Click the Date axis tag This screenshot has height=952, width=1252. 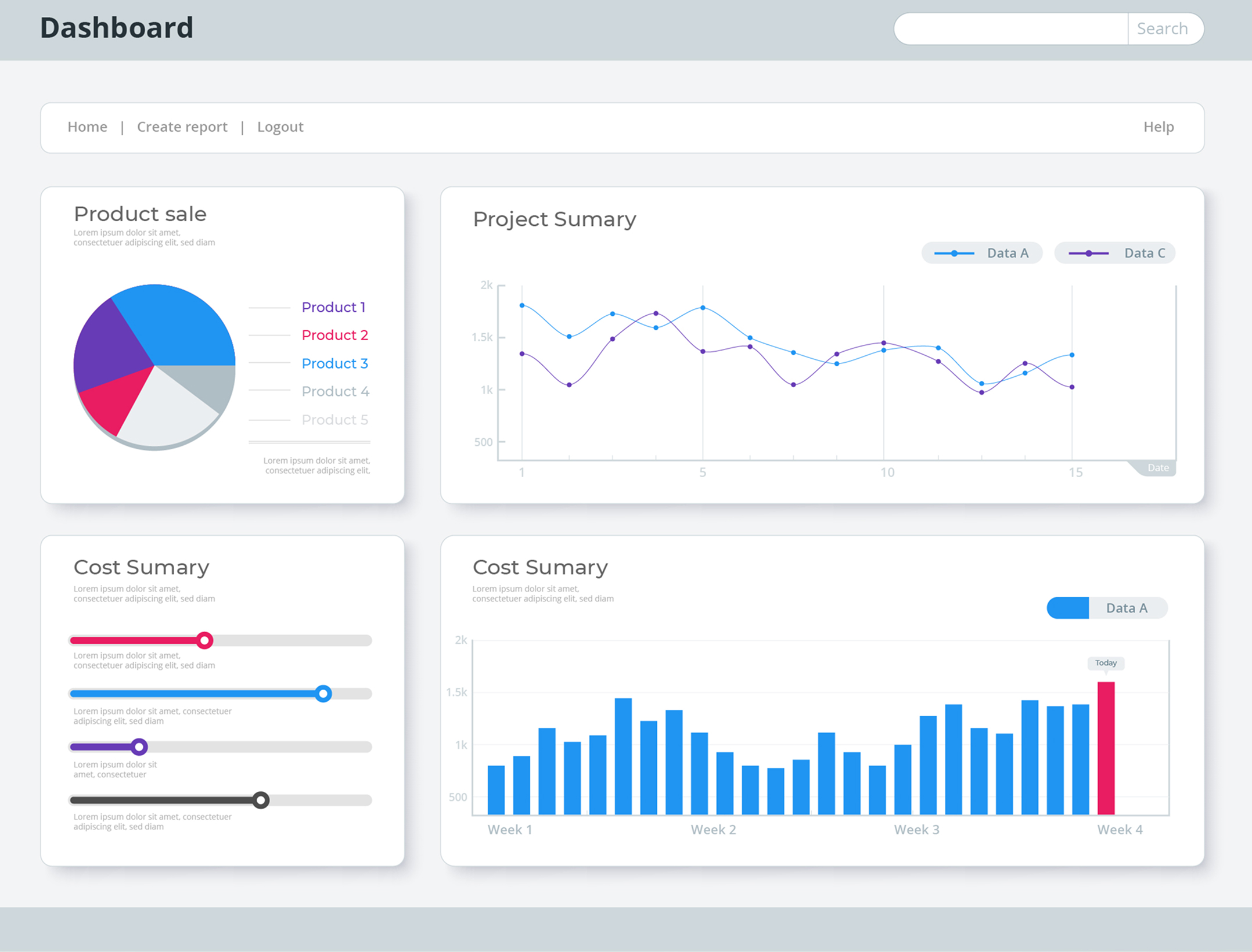point(1157,468)
